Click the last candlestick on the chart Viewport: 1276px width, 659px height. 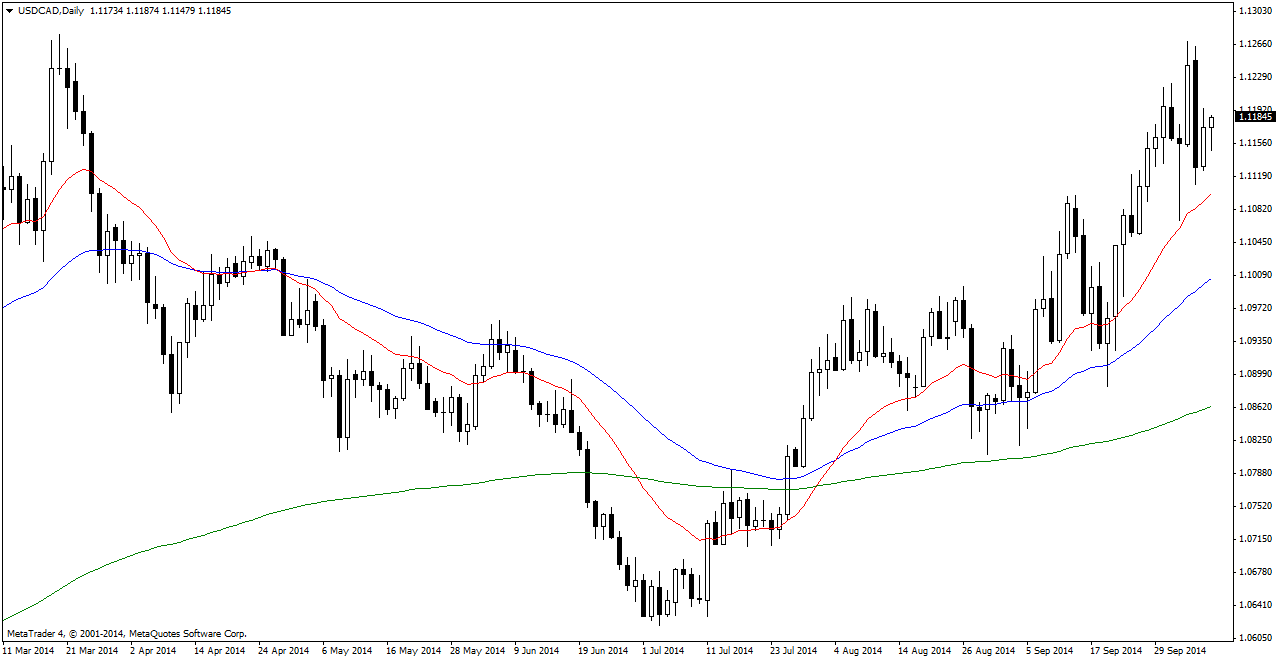tap(1211, 122)
